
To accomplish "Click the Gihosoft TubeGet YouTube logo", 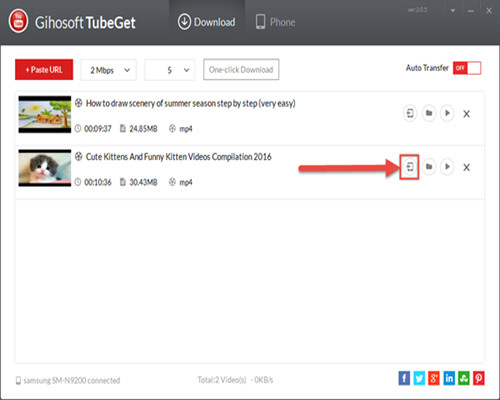I will click(x=18, y=22).
